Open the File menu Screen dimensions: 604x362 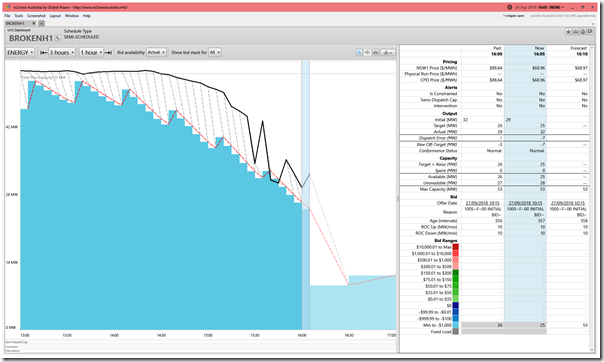click(x=7, y=16)
